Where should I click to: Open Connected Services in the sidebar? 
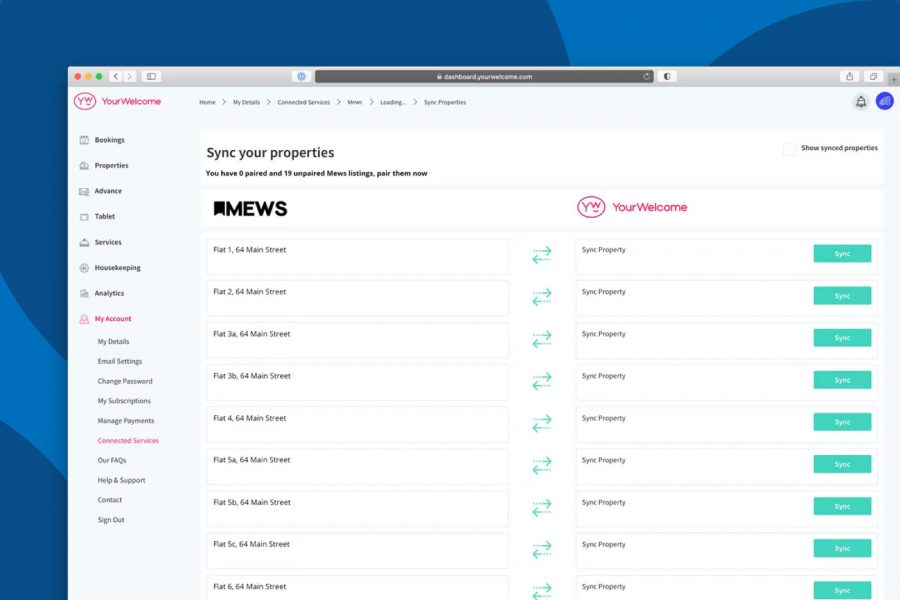[128, 441]
